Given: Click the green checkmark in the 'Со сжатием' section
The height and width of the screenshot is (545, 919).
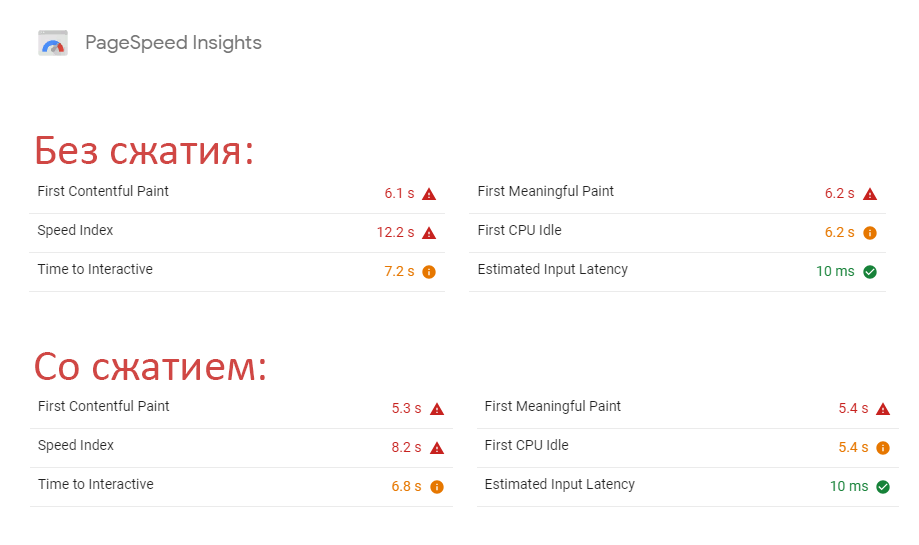Looking at the screenshot, I should coord(883,487).
